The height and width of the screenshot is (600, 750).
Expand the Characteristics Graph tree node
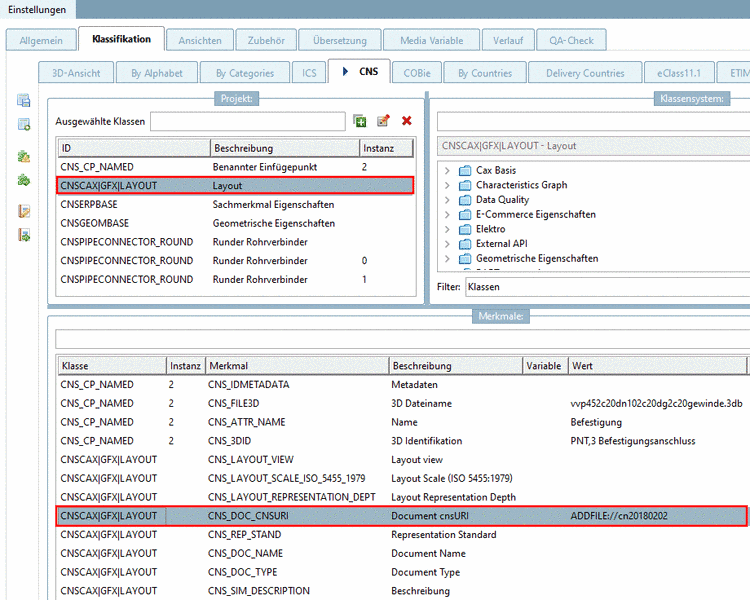[x=447, y=185]
